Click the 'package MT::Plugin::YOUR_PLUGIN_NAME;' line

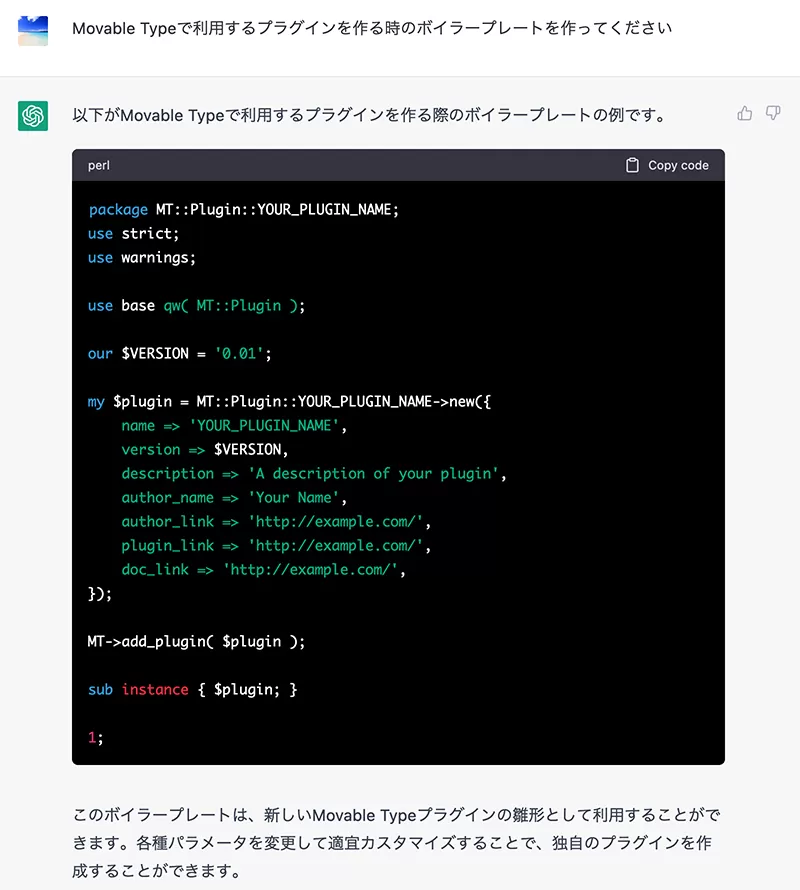click(244, 210)
